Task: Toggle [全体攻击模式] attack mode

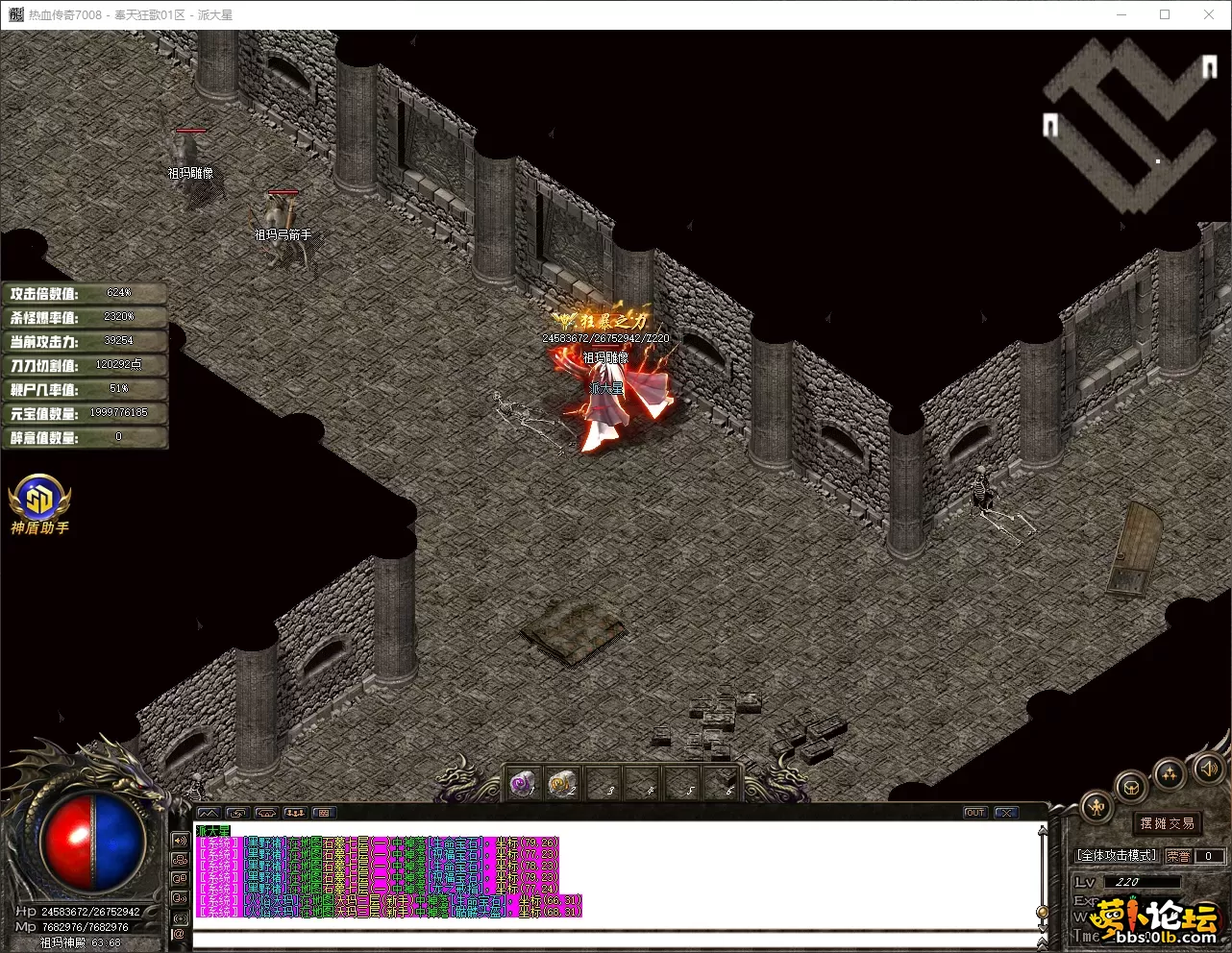Action: point(1116,855)
